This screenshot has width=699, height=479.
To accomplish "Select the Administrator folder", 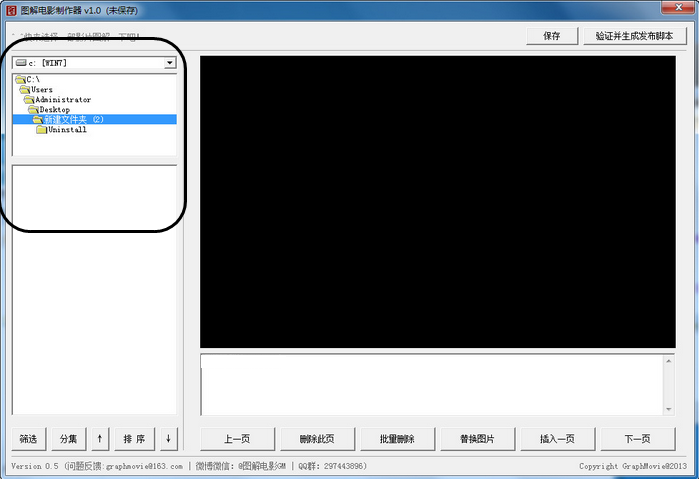I will [57, 99].
